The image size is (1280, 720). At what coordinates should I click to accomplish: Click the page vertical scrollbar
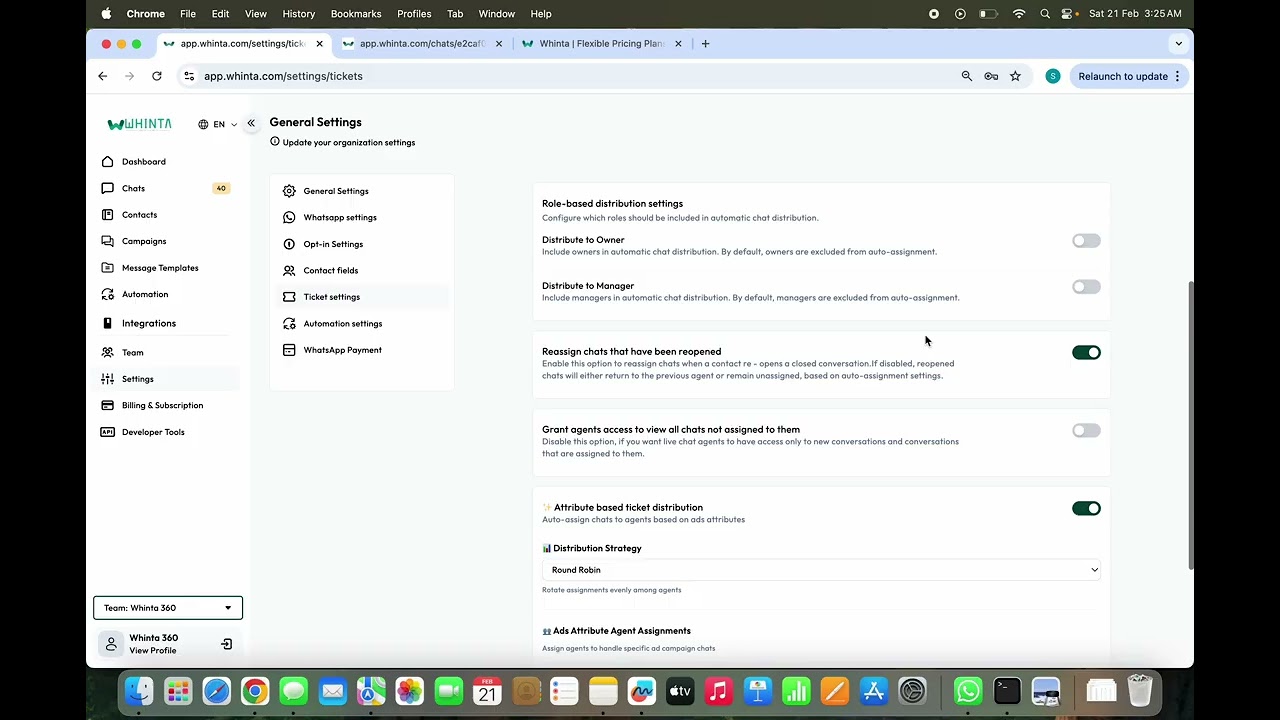click(1190, 425)
